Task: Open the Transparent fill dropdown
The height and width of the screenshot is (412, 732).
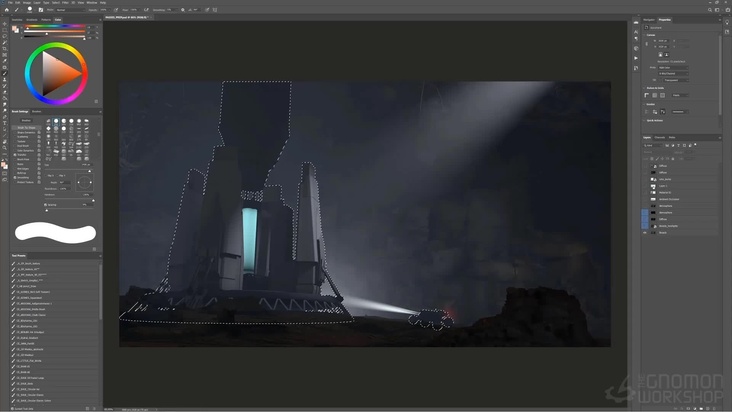Action: tap(676, 80)
